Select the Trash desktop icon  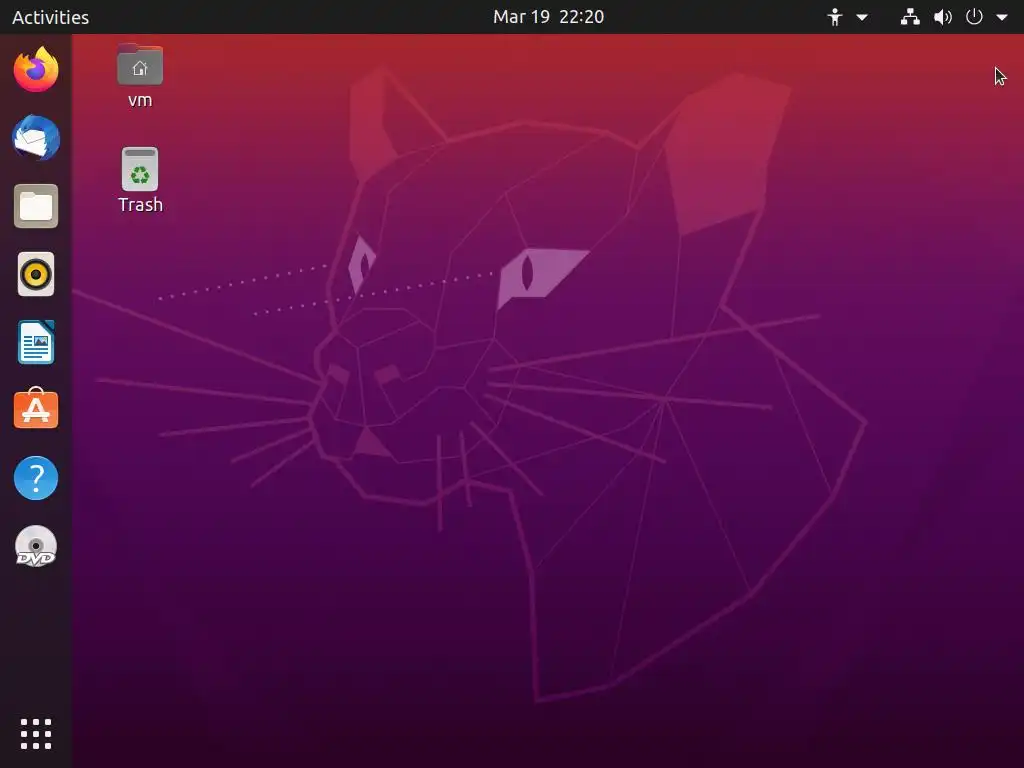click(140, 169)
